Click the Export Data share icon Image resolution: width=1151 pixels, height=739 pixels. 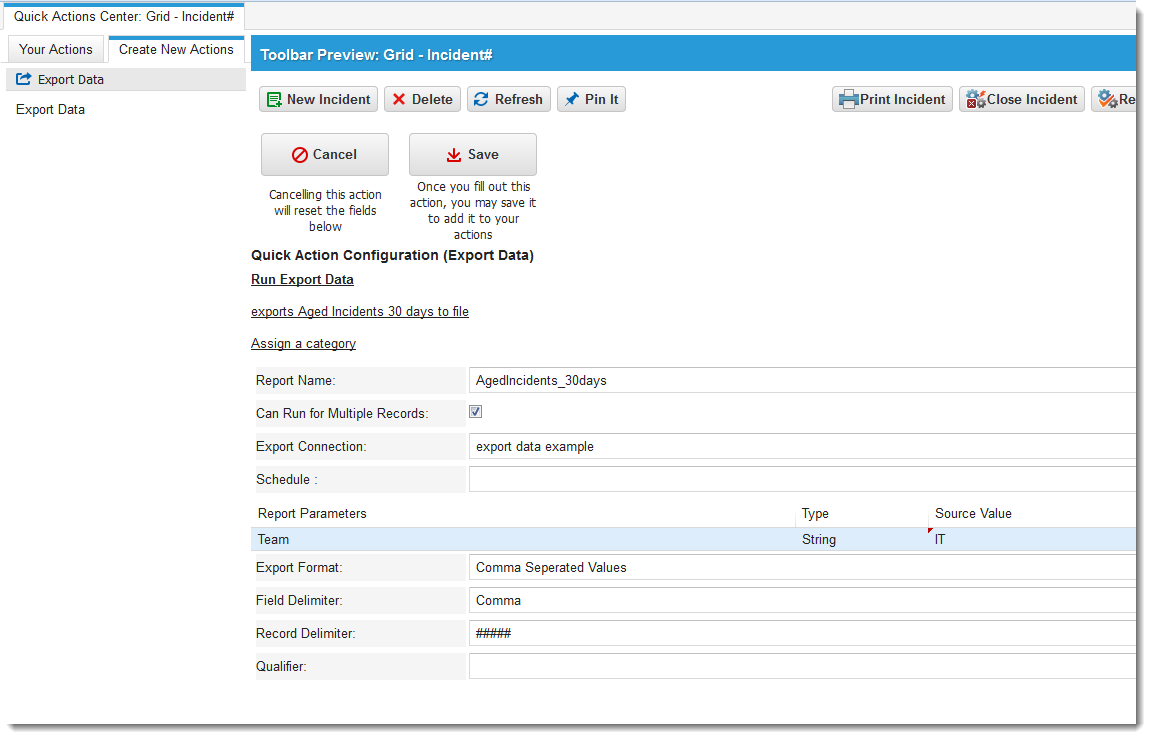tap(24, 80)
